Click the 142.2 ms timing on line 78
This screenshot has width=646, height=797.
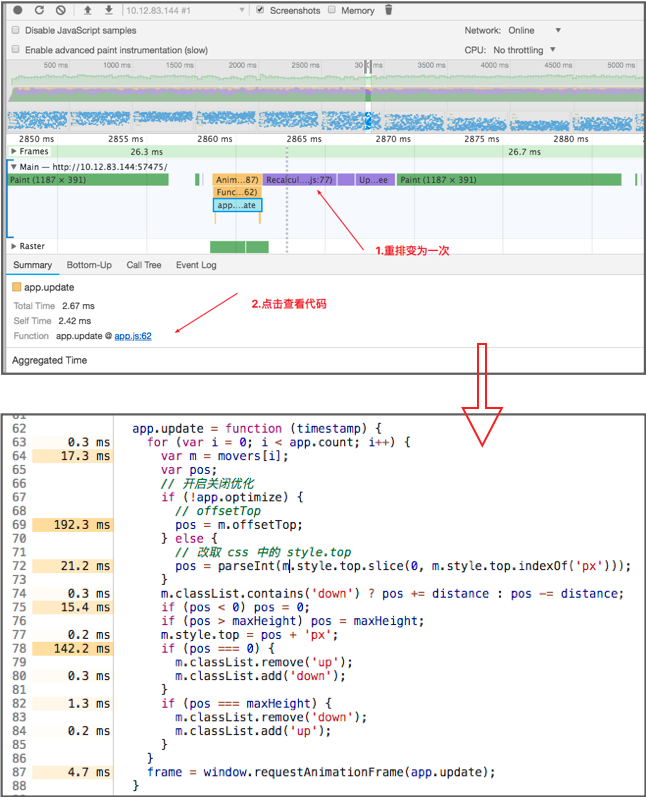coord(82,649)
